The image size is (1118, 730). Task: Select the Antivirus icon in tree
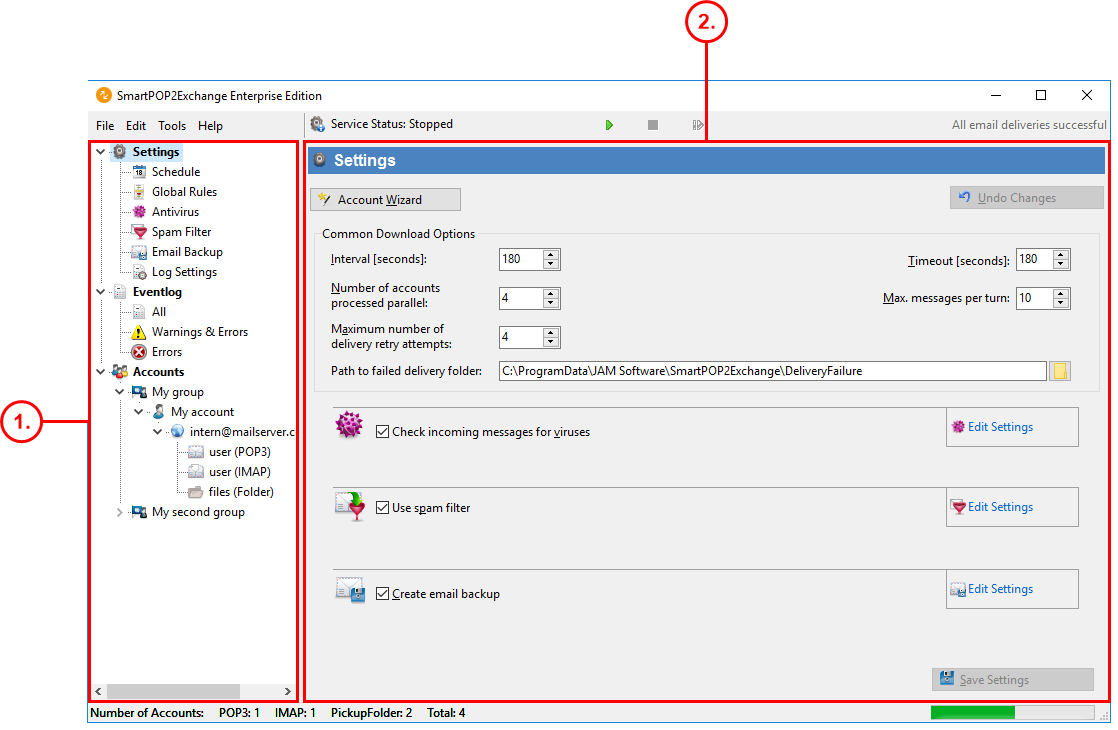click(140, 212)
